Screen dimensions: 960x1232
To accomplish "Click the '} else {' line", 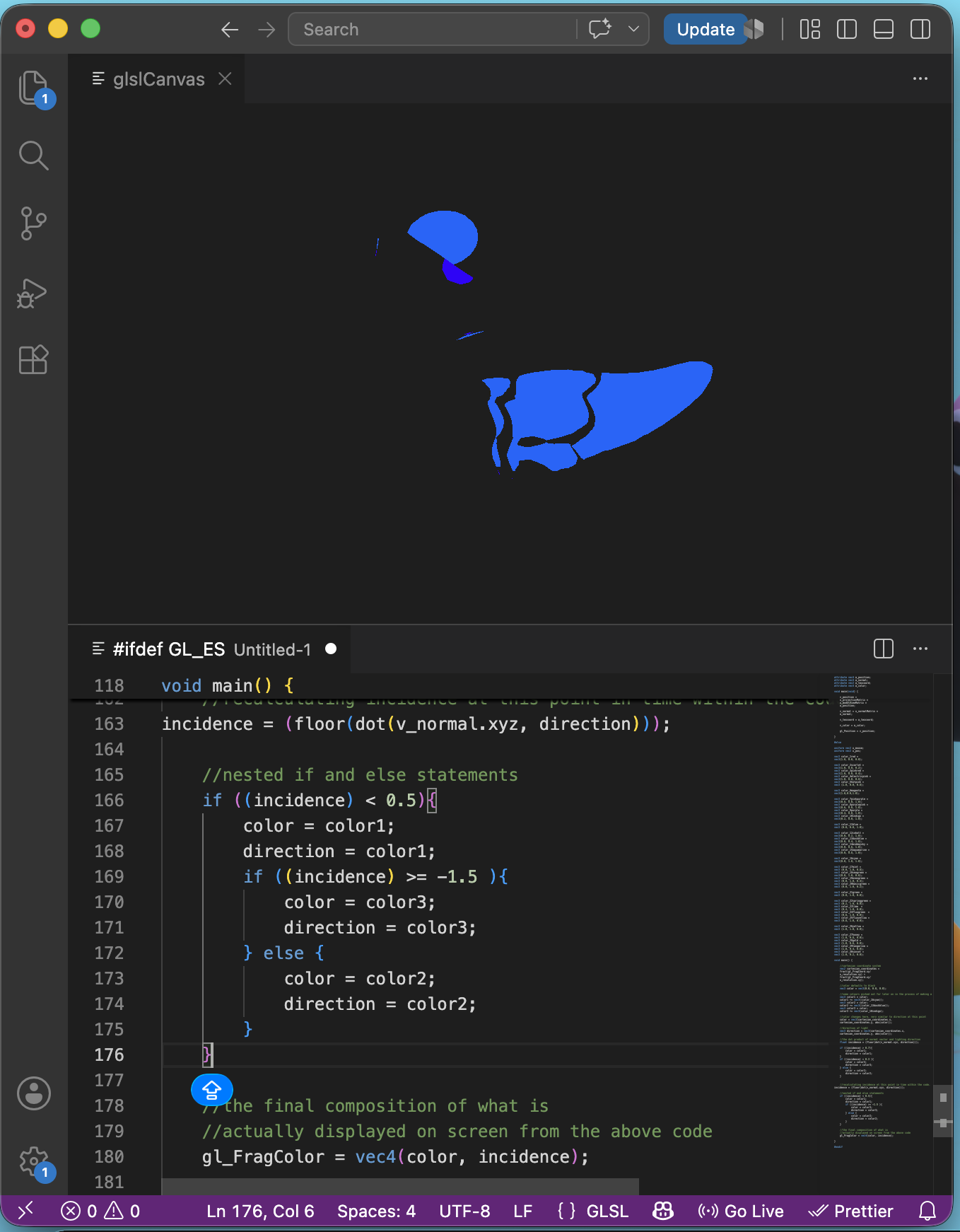I will (283, 953).
